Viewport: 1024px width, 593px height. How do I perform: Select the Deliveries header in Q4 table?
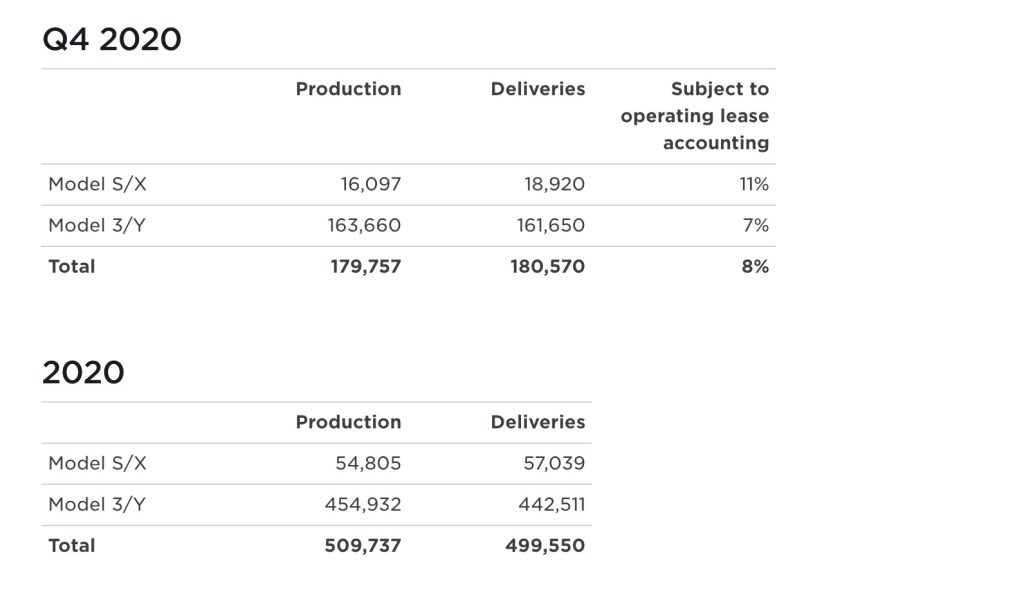click(x=537, y=89)
